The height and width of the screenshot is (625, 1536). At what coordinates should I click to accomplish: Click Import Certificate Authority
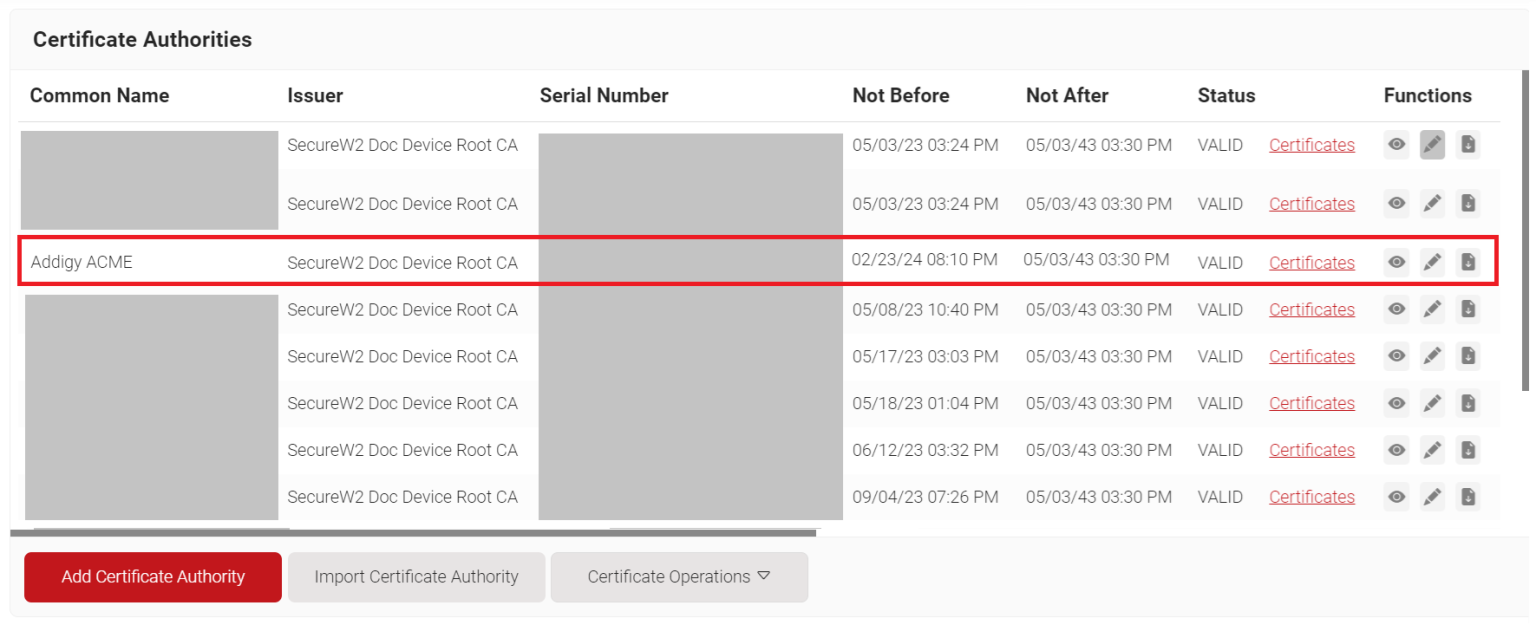[x=416, y=576]
